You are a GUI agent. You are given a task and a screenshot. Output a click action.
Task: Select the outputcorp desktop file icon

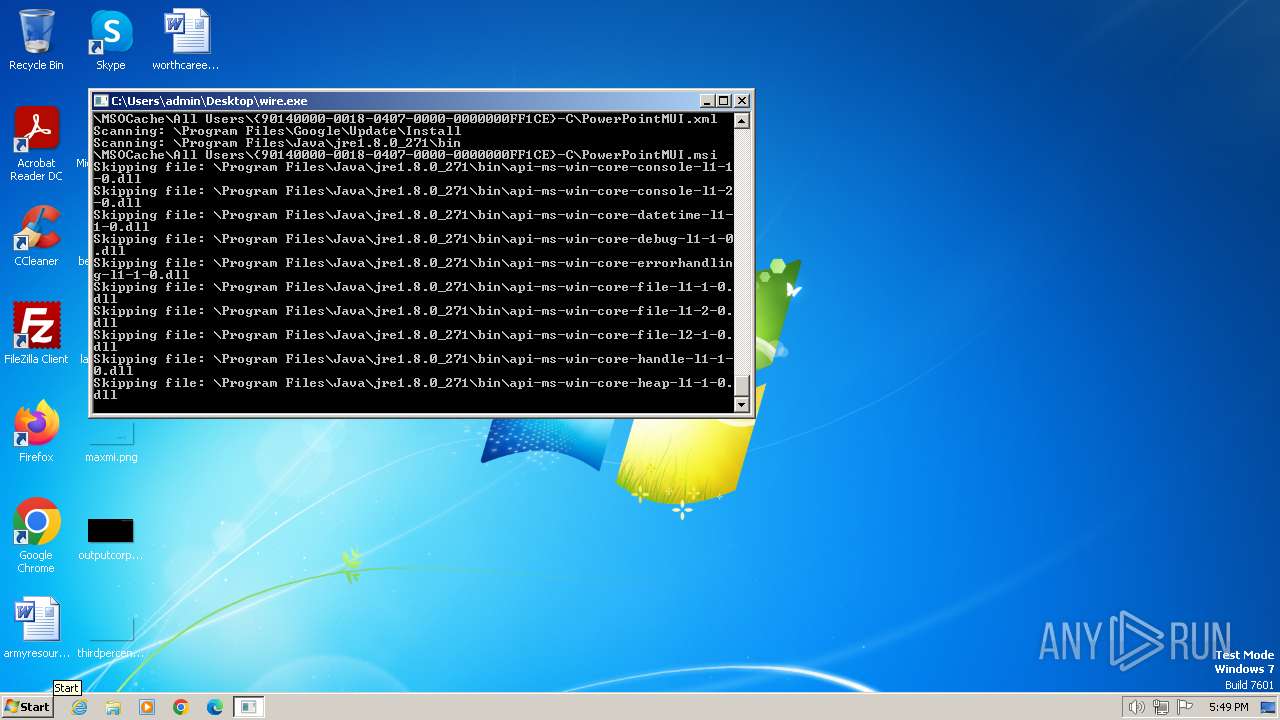110,539
